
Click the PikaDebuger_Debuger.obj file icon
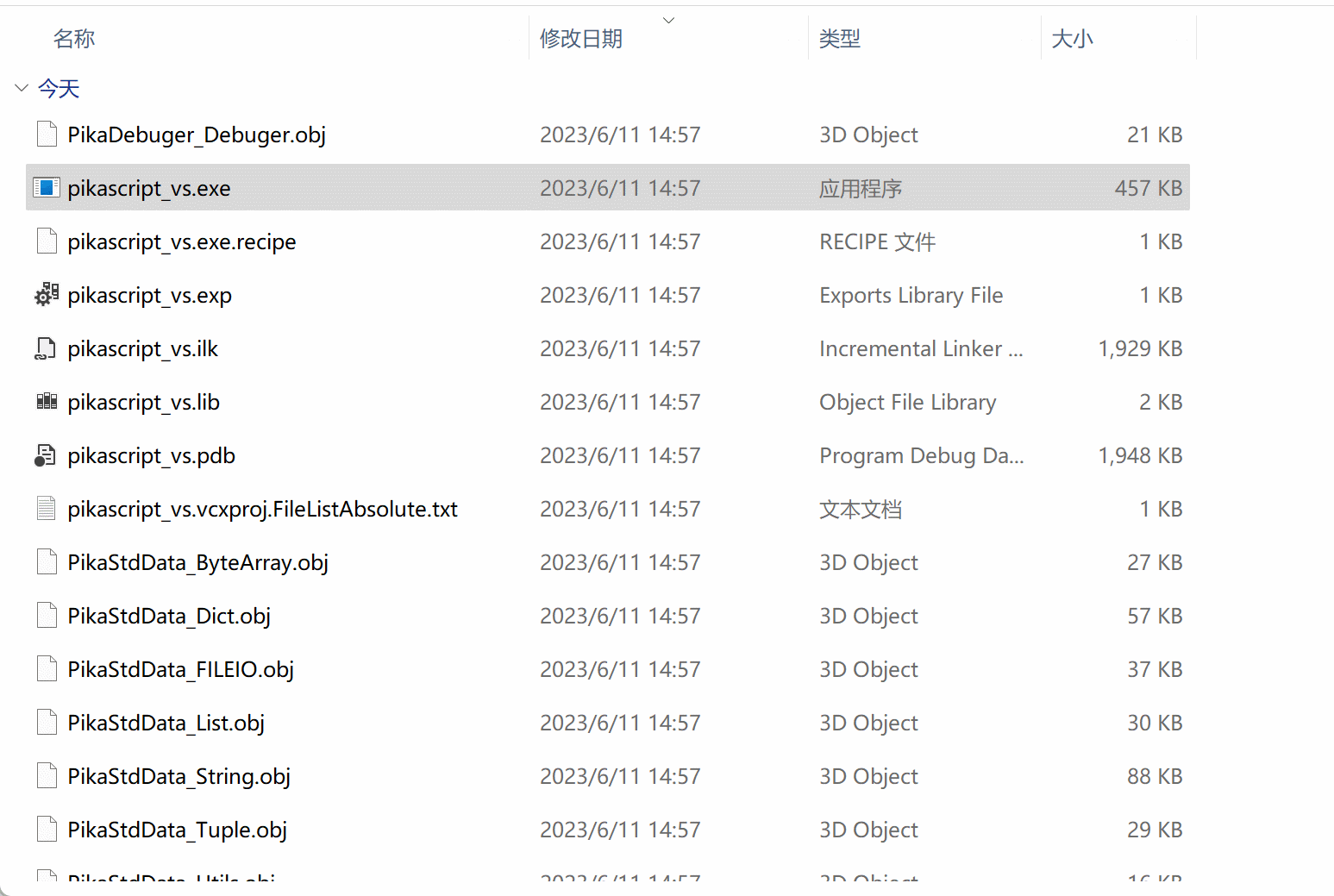pos(46,134)
